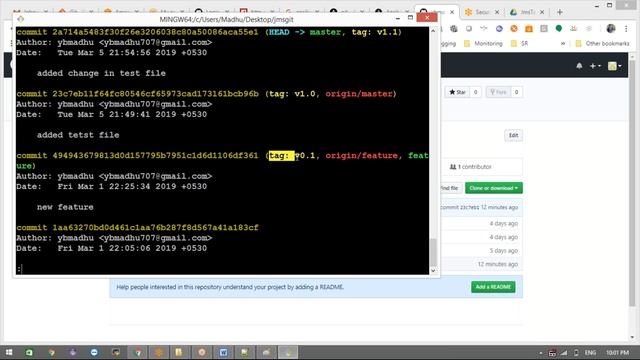Click the 'added tetst file' commit message
Image resolution: width=640 pixels, height=360 pixels.
point(78,135)
